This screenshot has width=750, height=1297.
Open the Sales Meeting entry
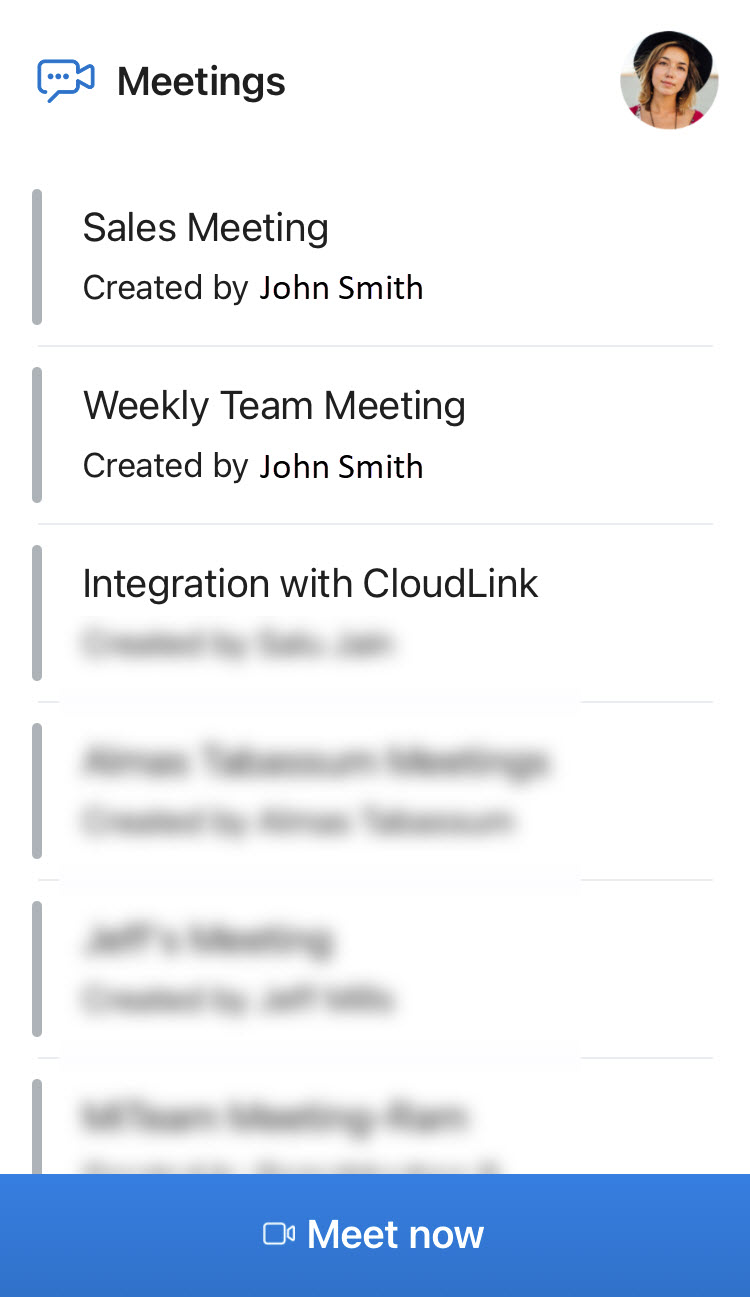206,228
